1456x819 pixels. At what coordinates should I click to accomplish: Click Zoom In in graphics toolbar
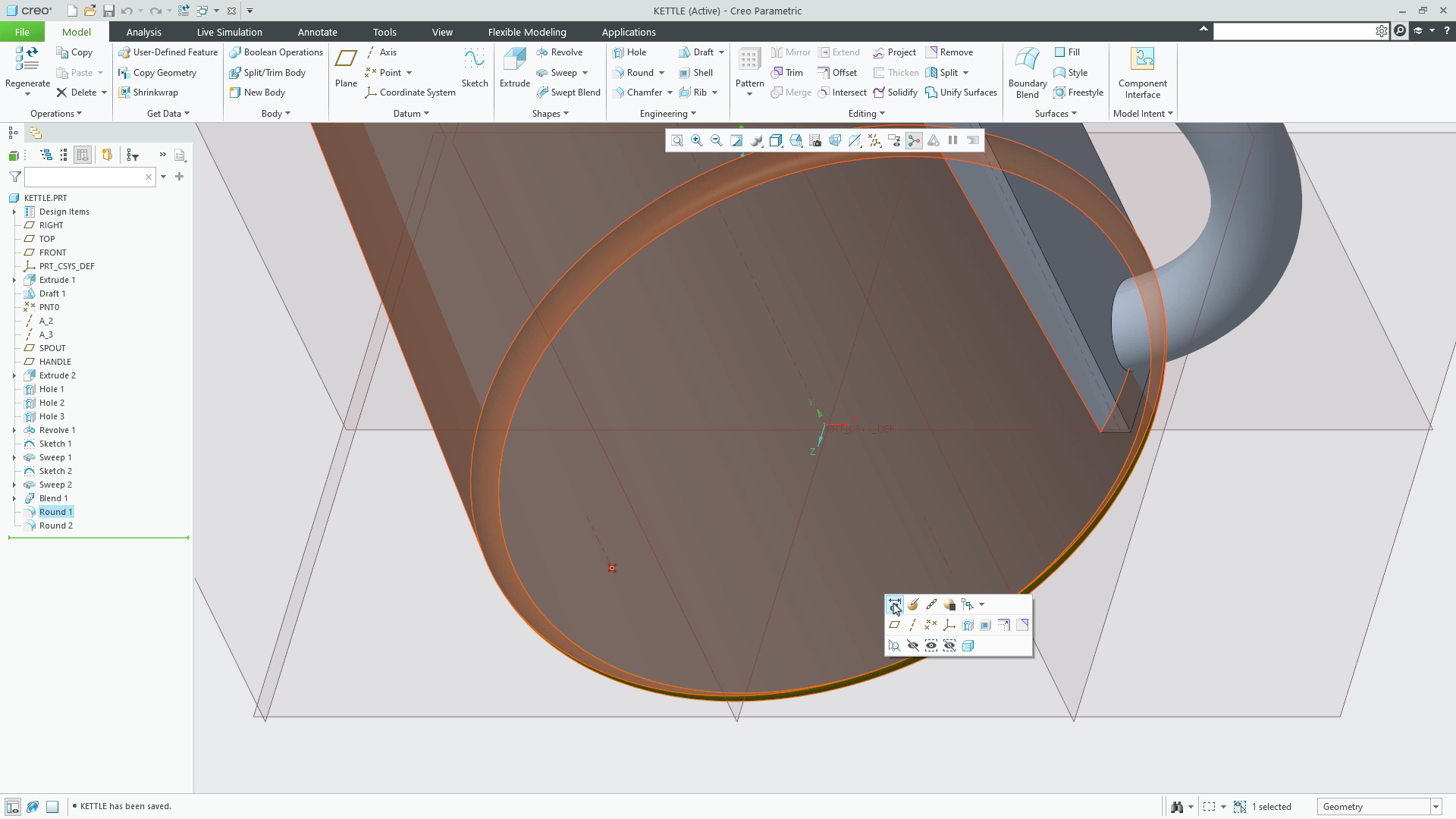click(697, 140)
